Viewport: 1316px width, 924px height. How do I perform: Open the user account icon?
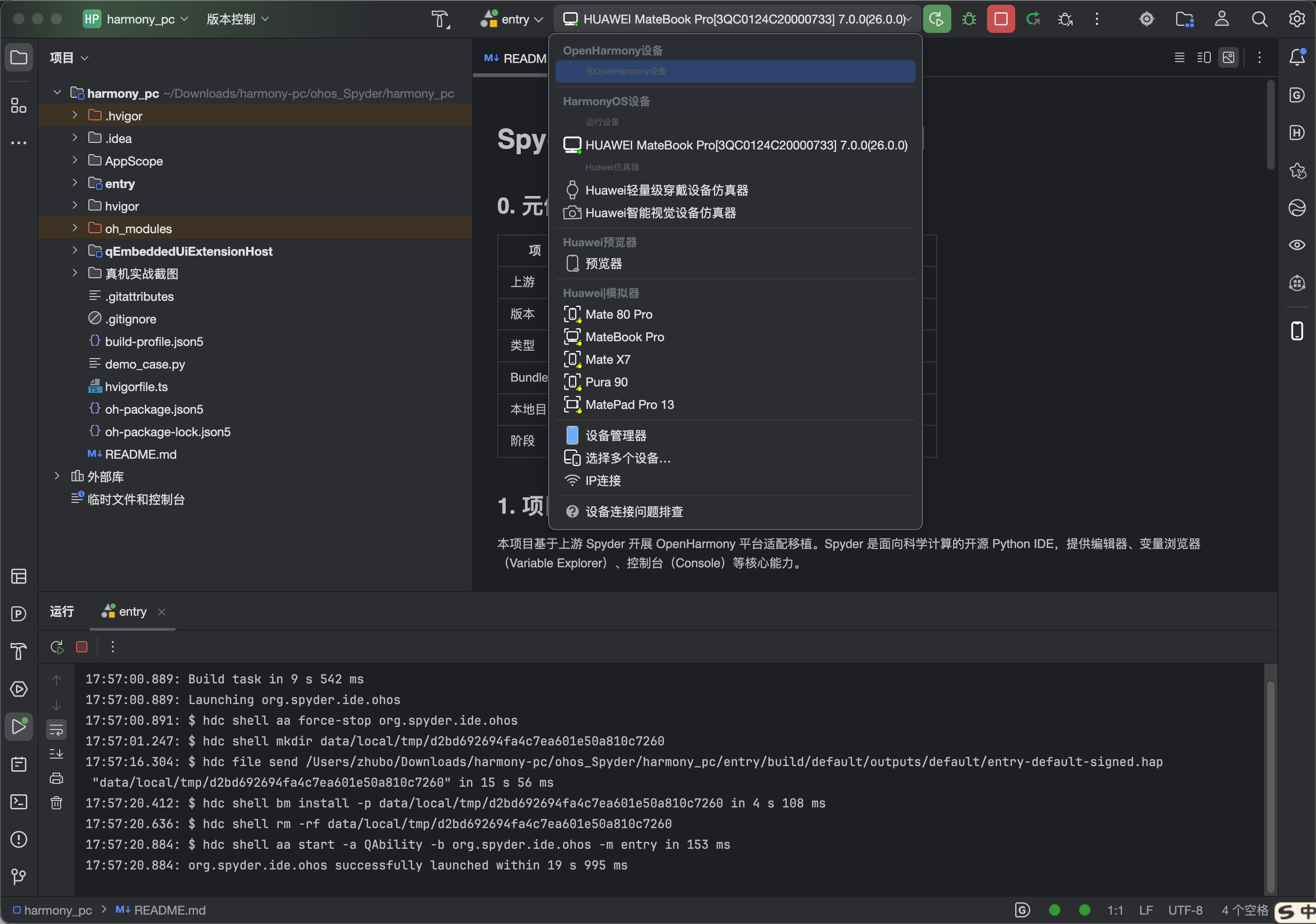point(1222,19)
